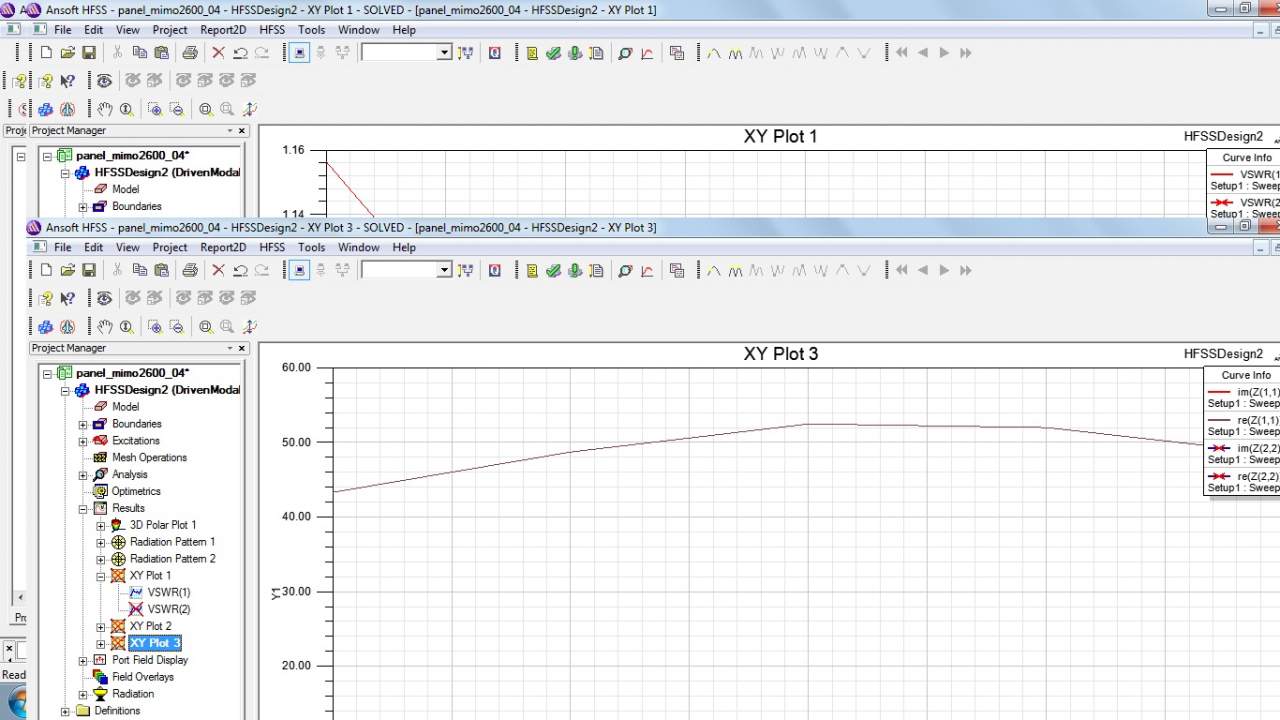This screenshot has height=720, width=1280.
Task: Open HFSS menu in XY Plot 3 window
Action: pyautogui.click(x=272, y=247)
